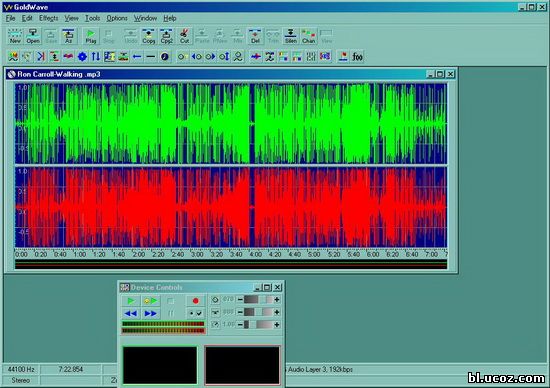Copy the selection using the Copy icon
Screen dimensions: 550x388
click(x=149, y=36)
